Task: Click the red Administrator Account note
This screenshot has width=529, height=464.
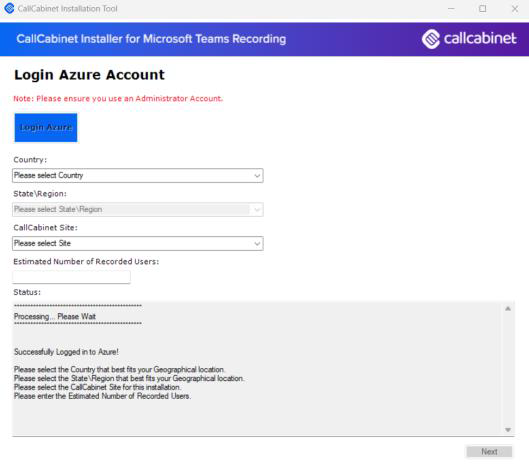Action: tap(118, 99)
